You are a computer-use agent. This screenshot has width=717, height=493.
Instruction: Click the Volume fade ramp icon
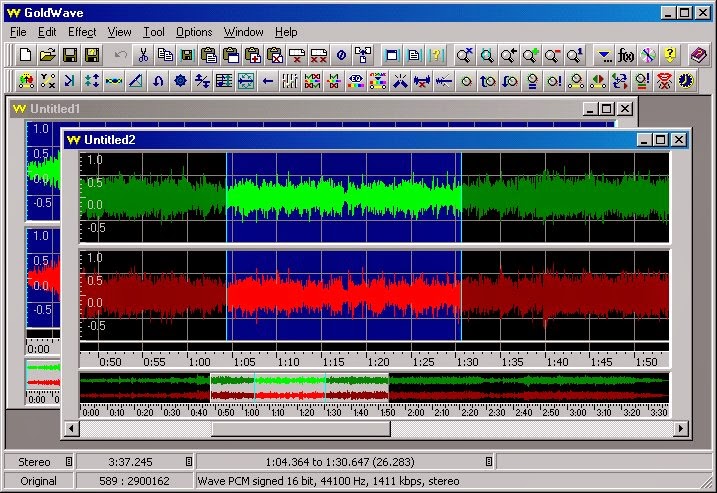[135, 81]
